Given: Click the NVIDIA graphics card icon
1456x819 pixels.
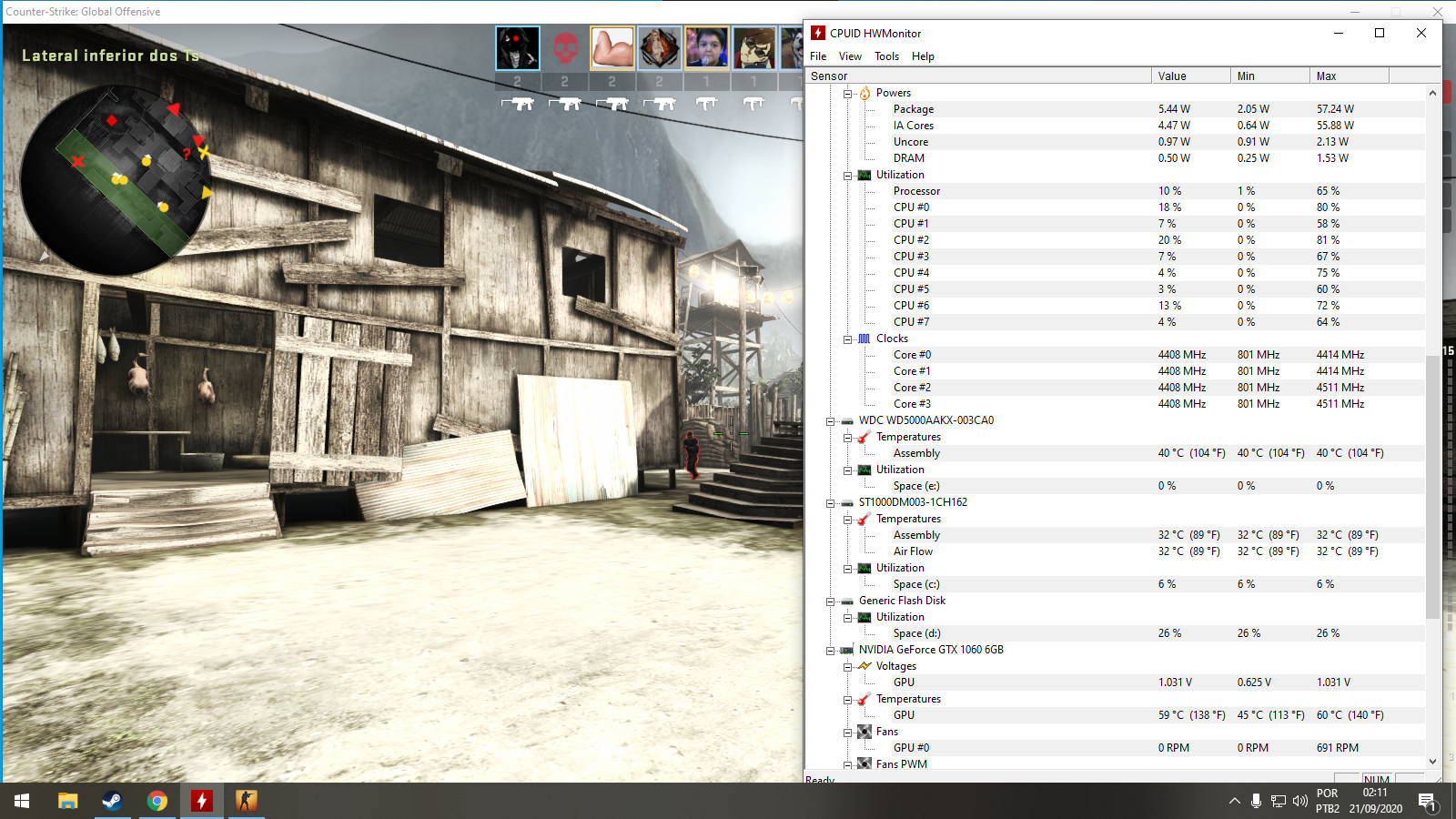Looking at the screenshot, I should click(847, 650).
